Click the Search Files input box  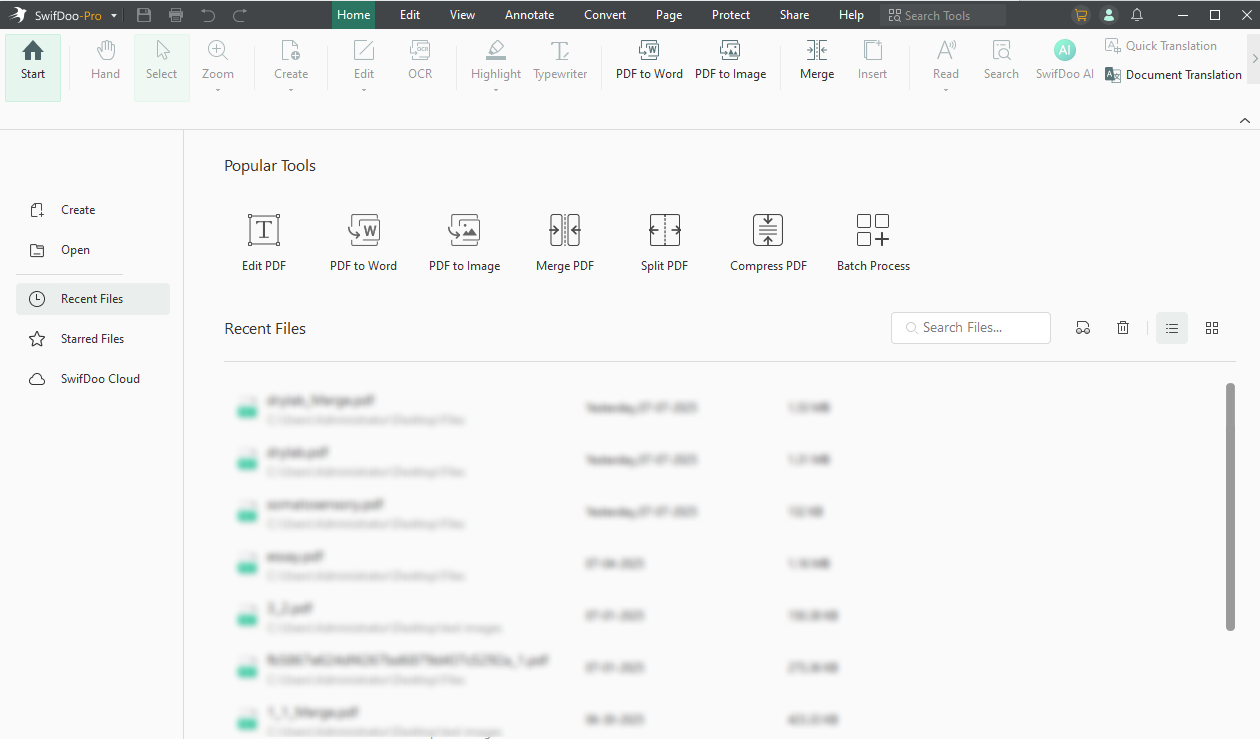[x=971, y=328]
